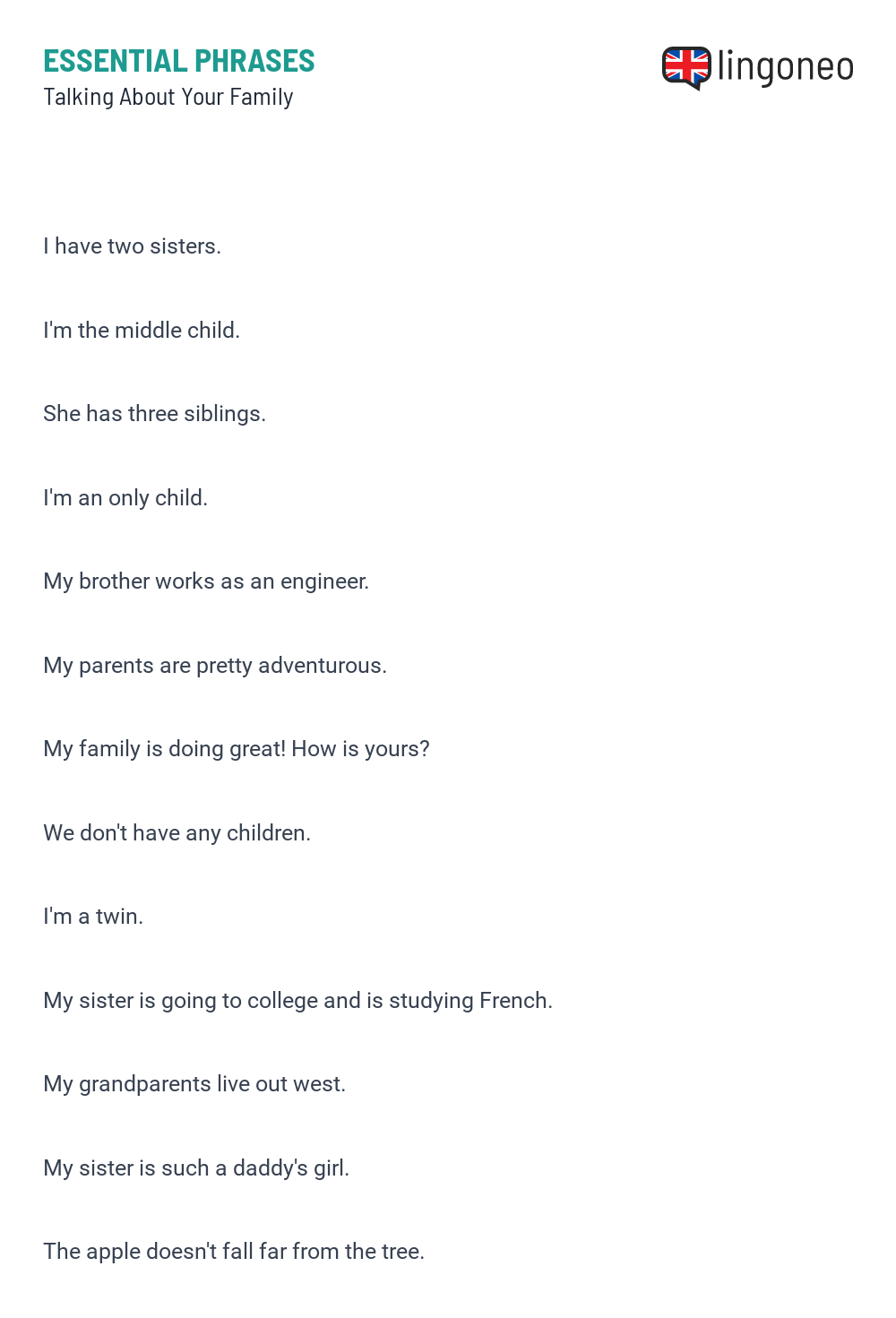
Task: Click the Talking About Your Family subtitle
Action: (x=168, y=97)
